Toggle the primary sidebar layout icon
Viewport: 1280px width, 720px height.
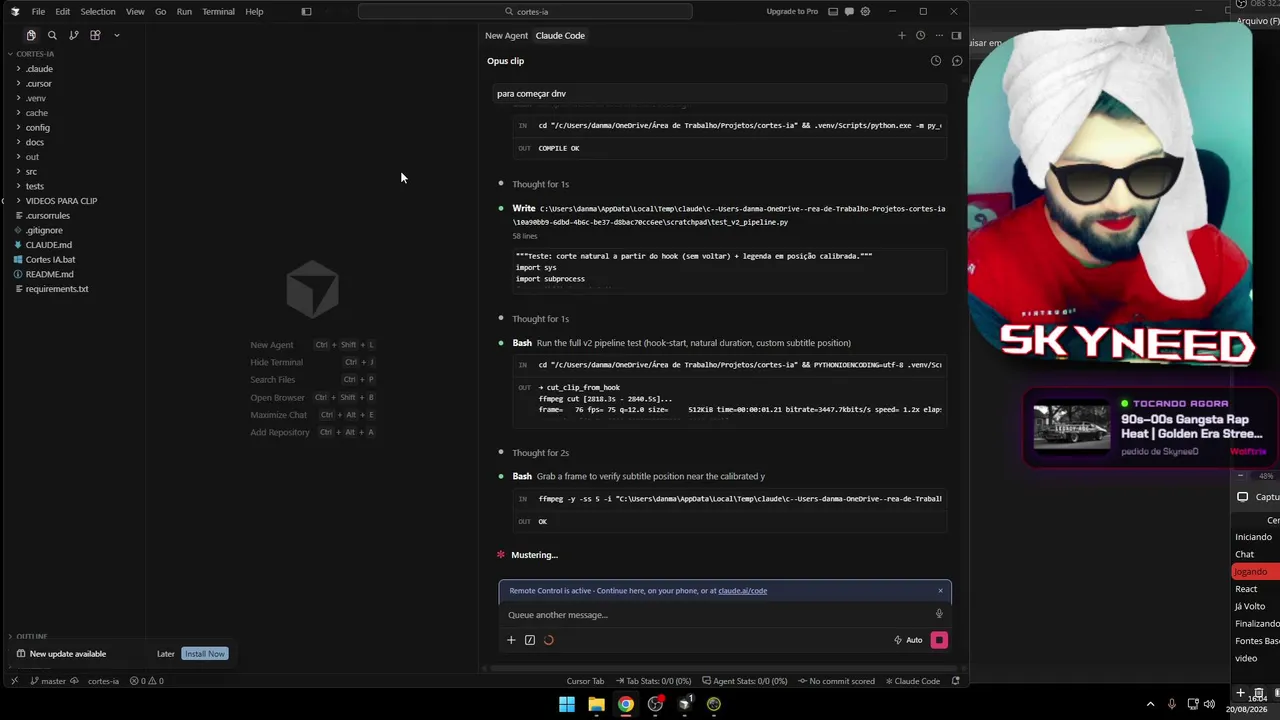point(306,12)
